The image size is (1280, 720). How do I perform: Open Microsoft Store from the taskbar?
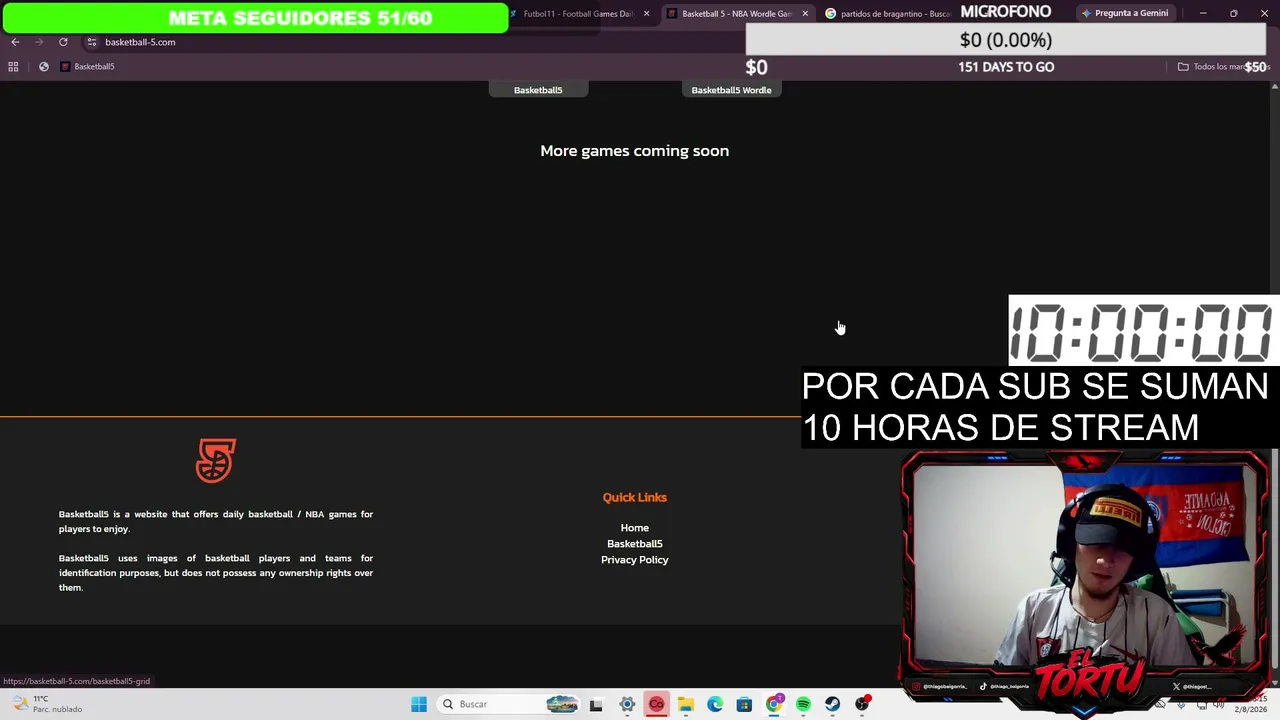[744, 704]
